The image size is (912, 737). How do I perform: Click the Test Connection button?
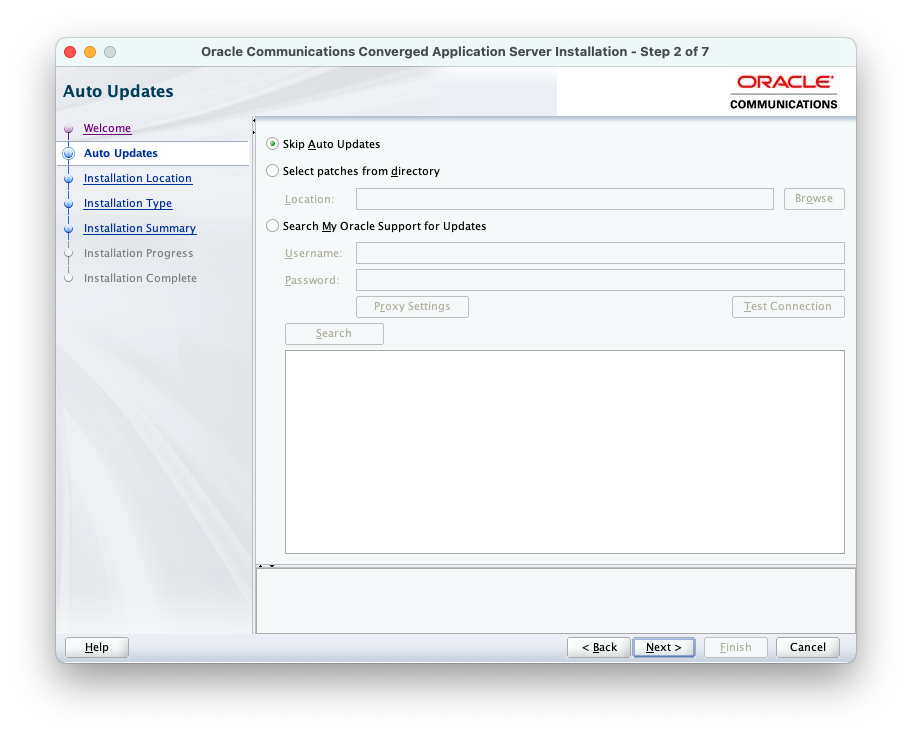788,307
